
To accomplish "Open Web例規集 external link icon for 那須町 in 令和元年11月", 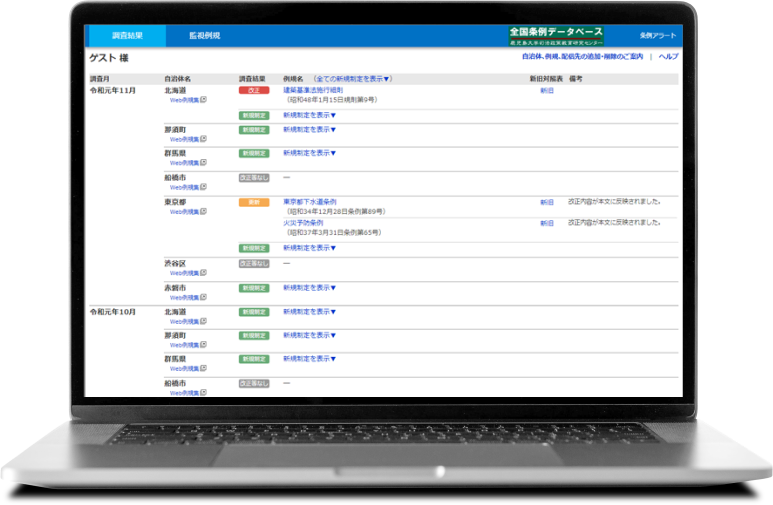I will (x=203, y=139).
